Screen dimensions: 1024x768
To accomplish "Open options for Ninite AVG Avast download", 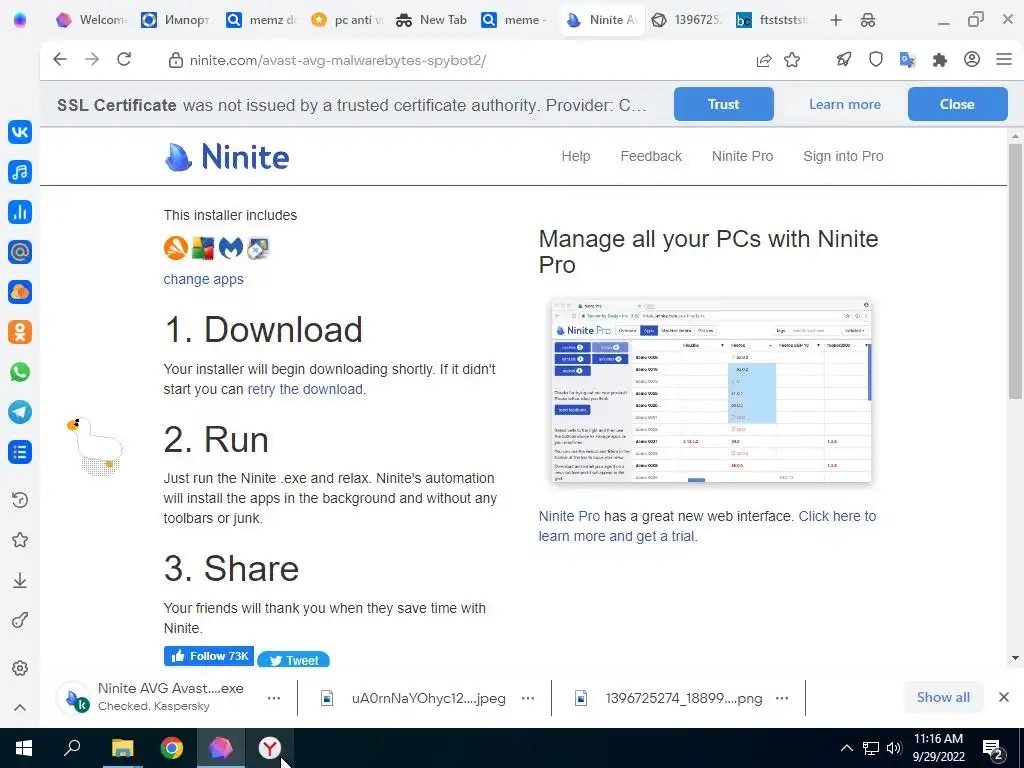I will coord(274,698).
